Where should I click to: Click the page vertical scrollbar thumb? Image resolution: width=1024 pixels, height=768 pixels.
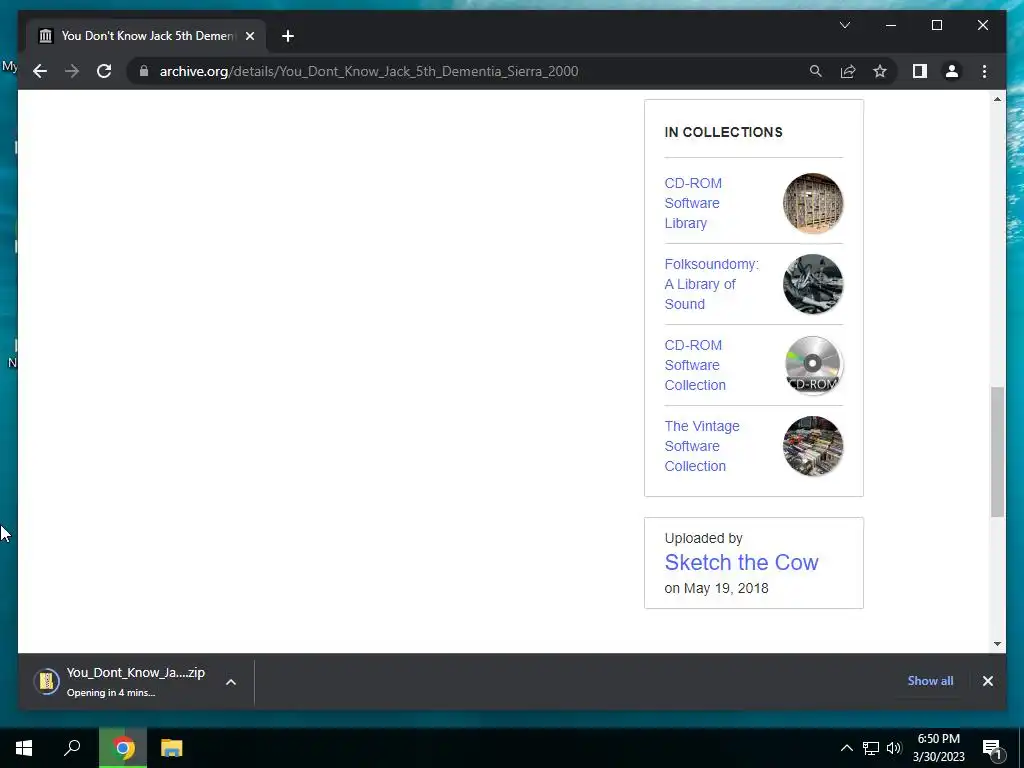pyautogui.click(x=997, y=451)
